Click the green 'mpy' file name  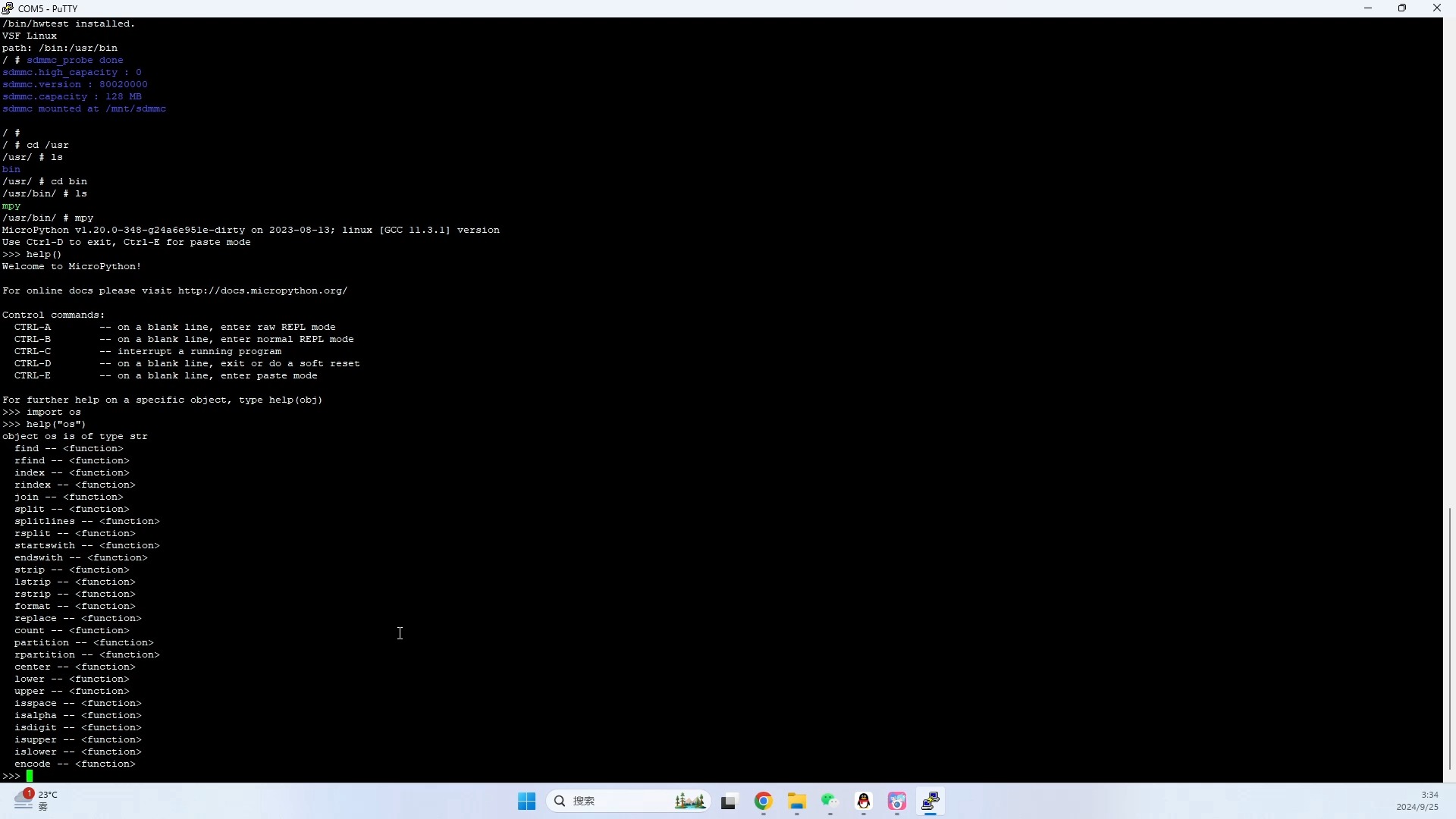tap(11, 206)
